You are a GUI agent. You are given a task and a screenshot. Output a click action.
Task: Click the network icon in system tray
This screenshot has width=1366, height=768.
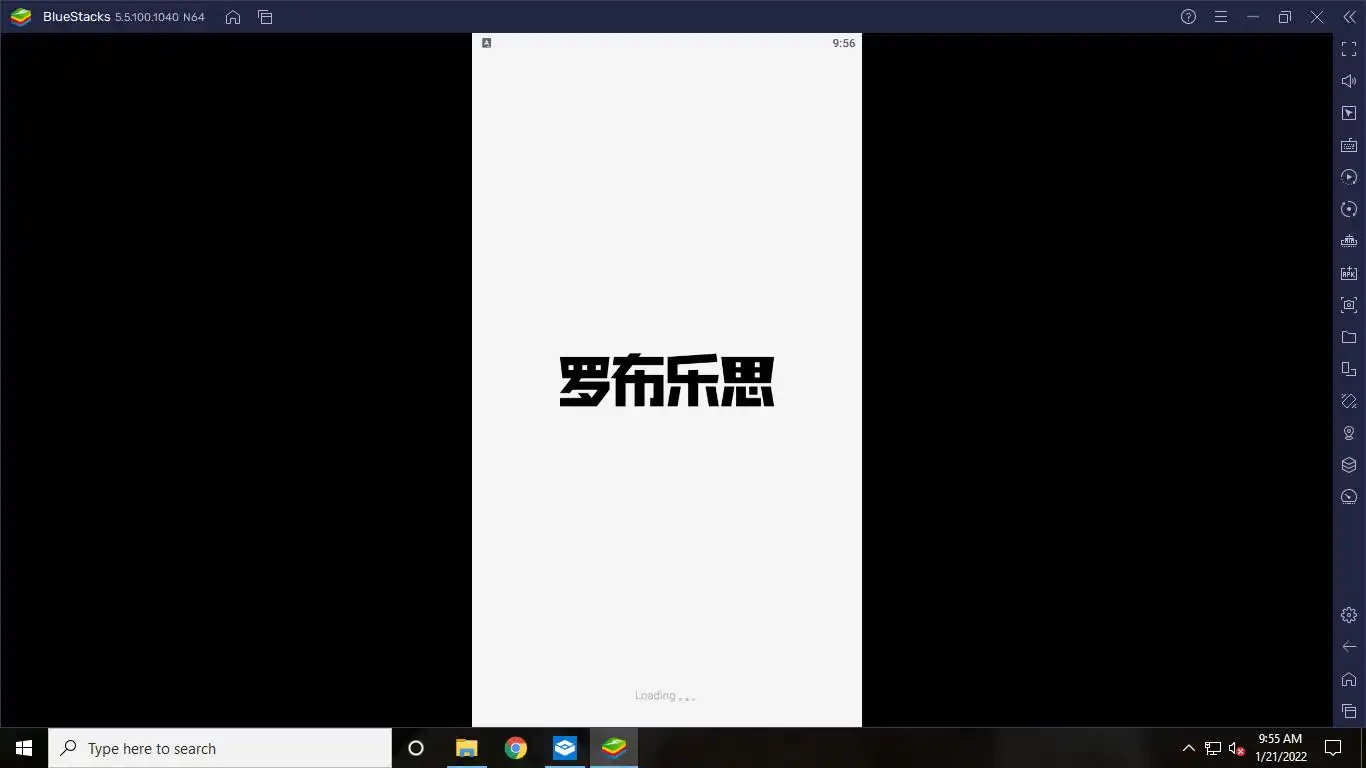[x=1213, y=748]
